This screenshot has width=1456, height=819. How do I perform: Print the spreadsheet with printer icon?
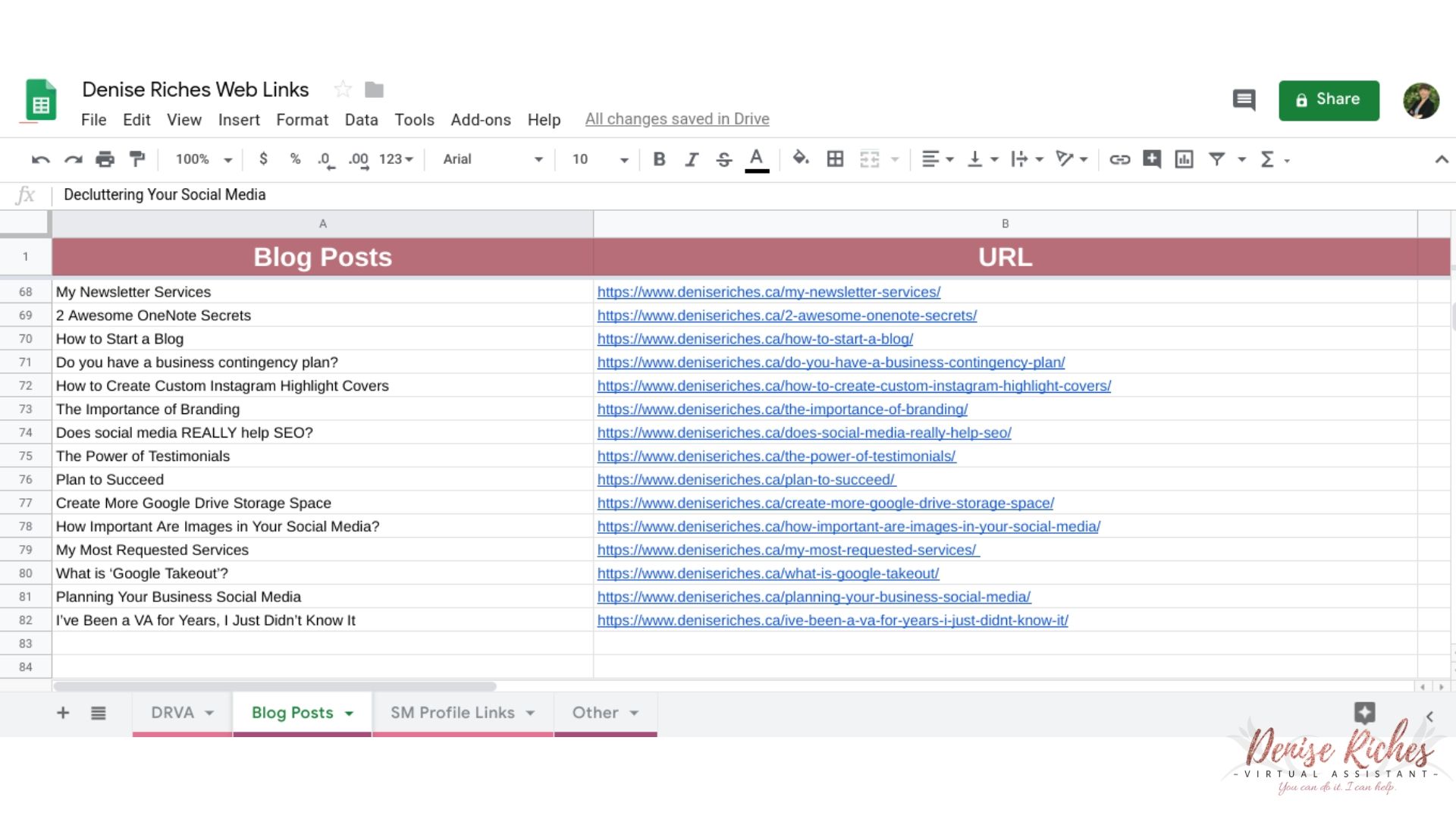tap(105, 159)
